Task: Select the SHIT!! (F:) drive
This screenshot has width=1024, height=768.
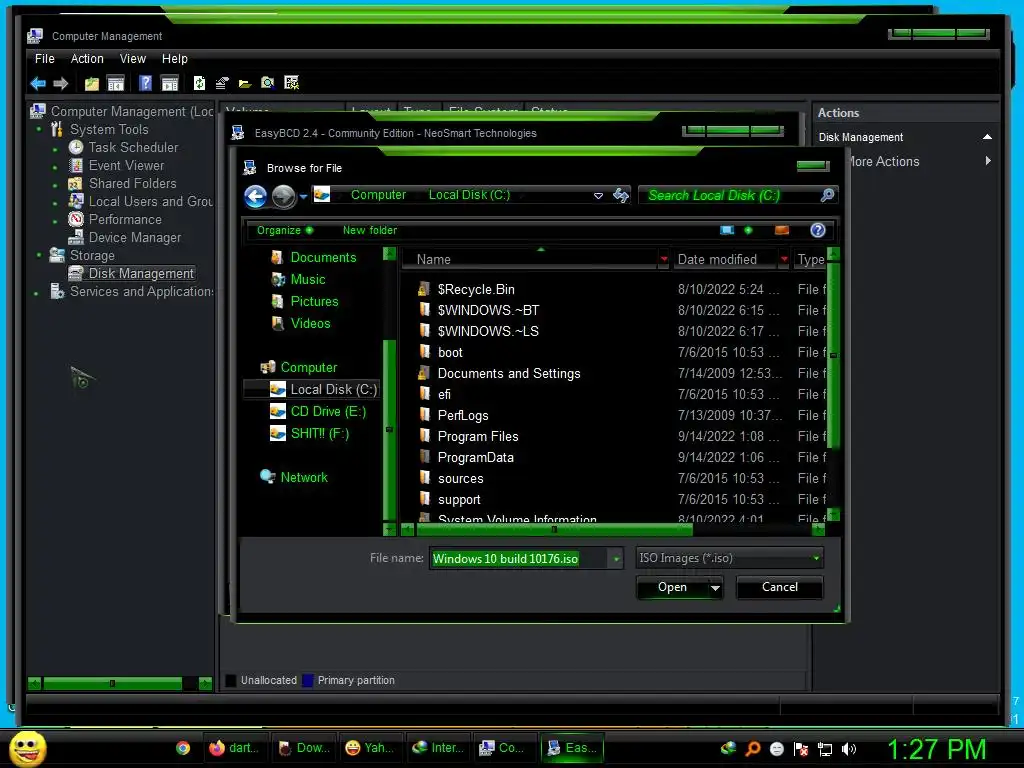Action: [319, 434]
